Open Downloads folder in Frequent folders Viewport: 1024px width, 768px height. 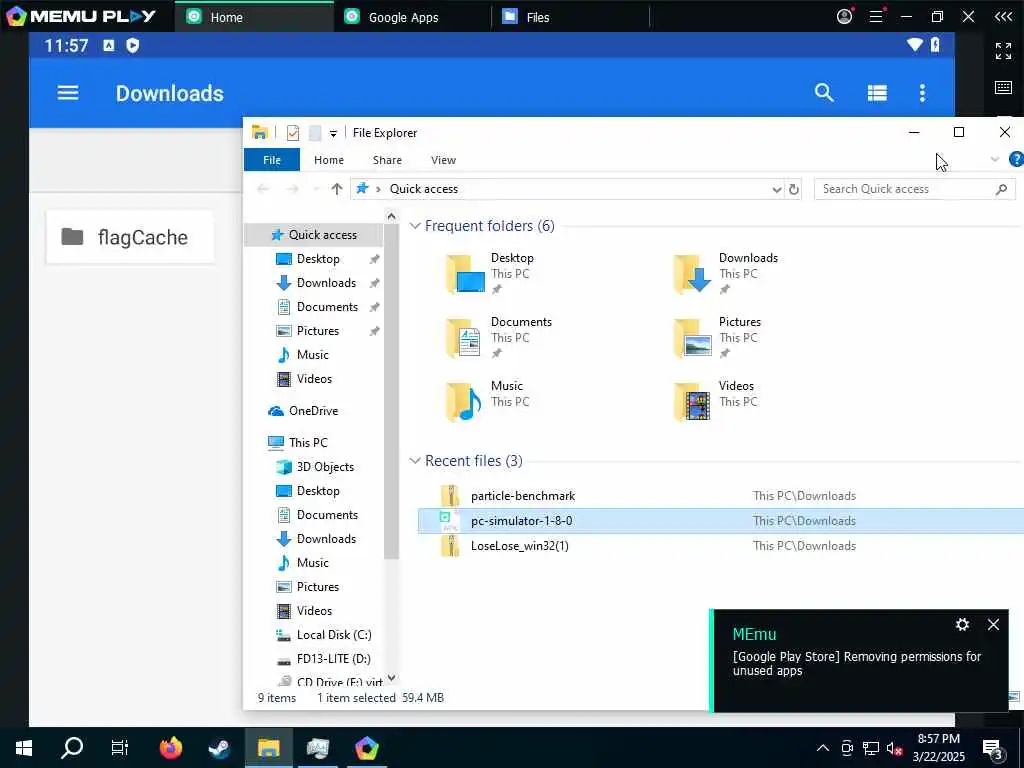click(x=725, y=274)
